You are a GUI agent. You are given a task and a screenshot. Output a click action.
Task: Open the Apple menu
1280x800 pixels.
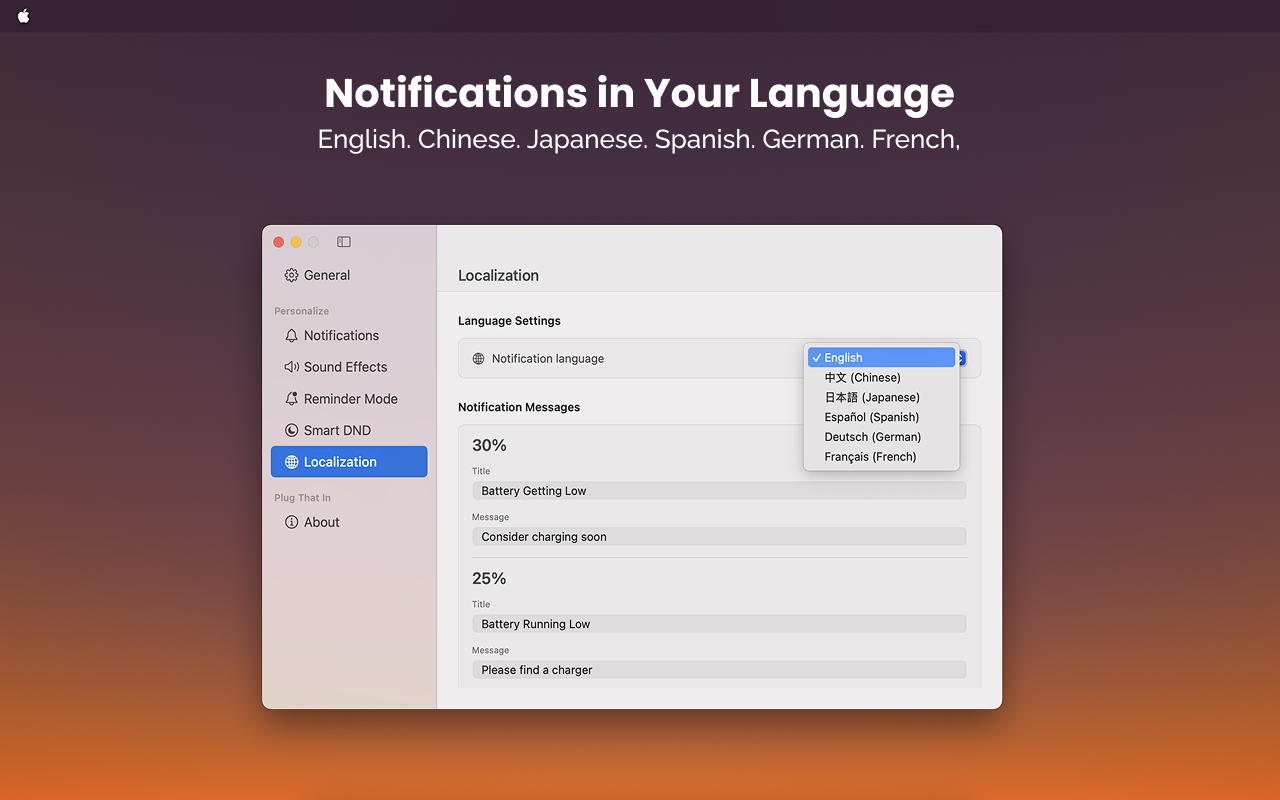coord(22,16)
